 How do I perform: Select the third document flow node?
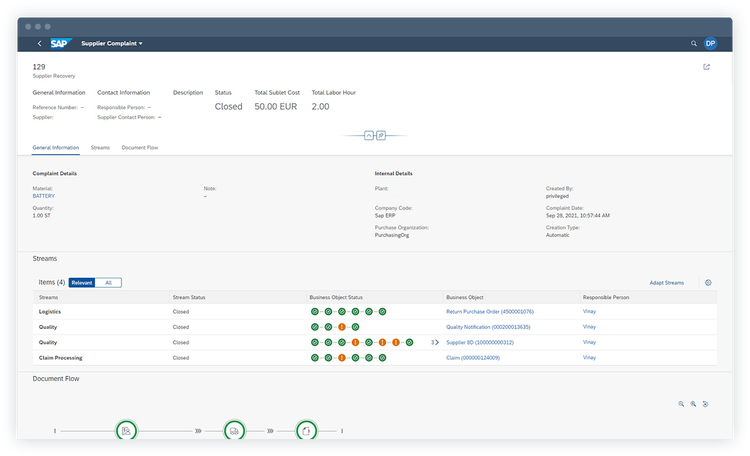pyautogui.click(x=306, y=431)
